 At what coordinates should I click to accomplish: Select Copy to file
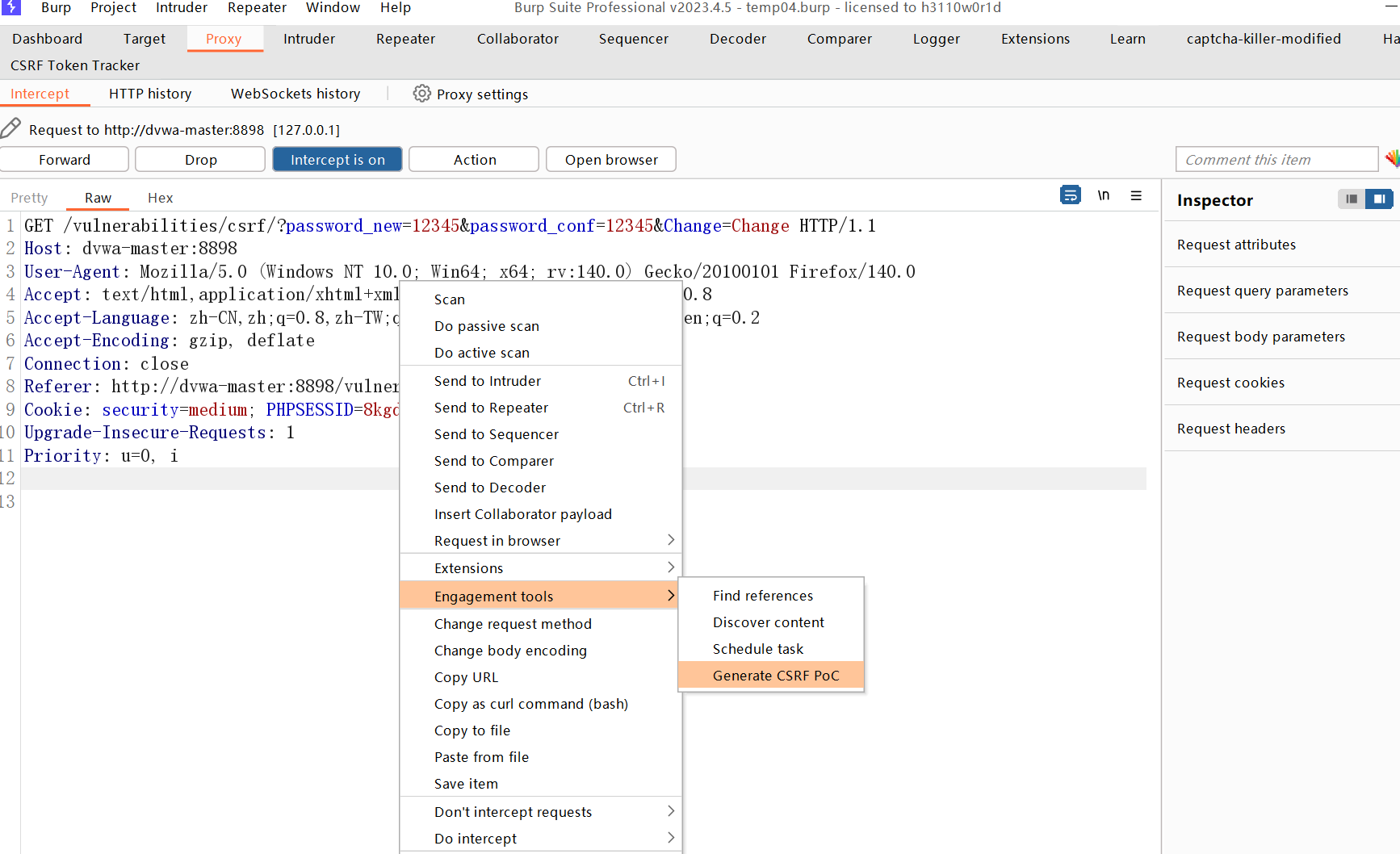541,731
